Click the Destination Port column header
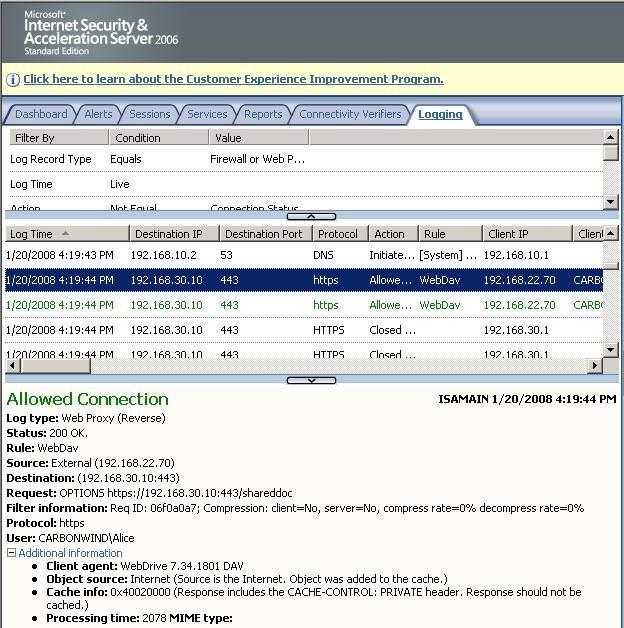The image size is (624, 628). 266,234
